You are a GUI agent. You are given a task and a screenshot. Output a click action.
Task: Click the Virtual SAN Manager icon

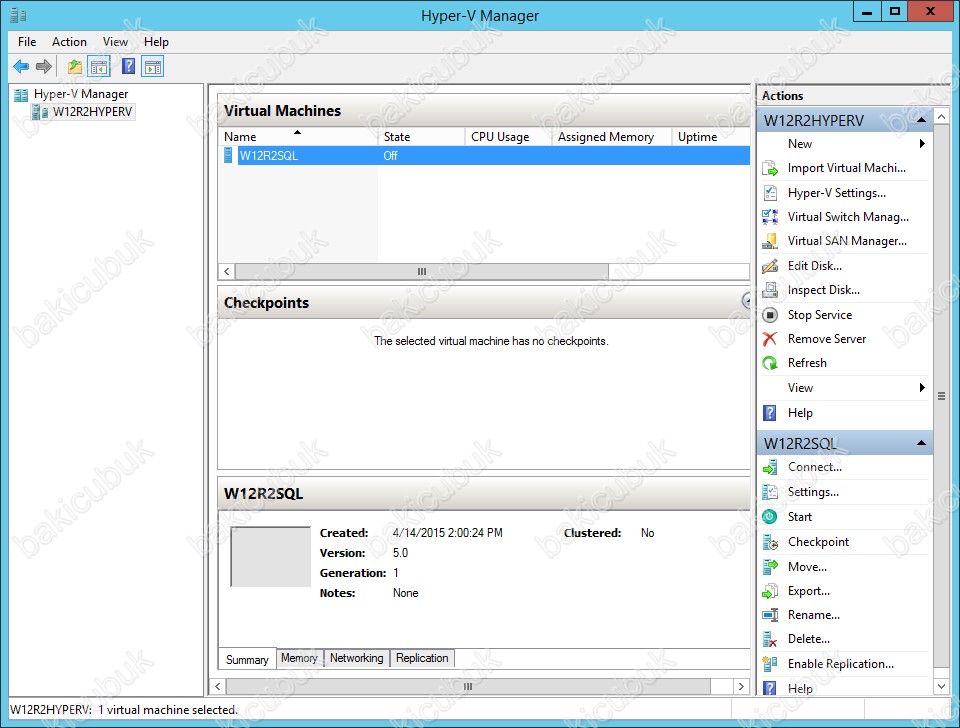(770, 241)
